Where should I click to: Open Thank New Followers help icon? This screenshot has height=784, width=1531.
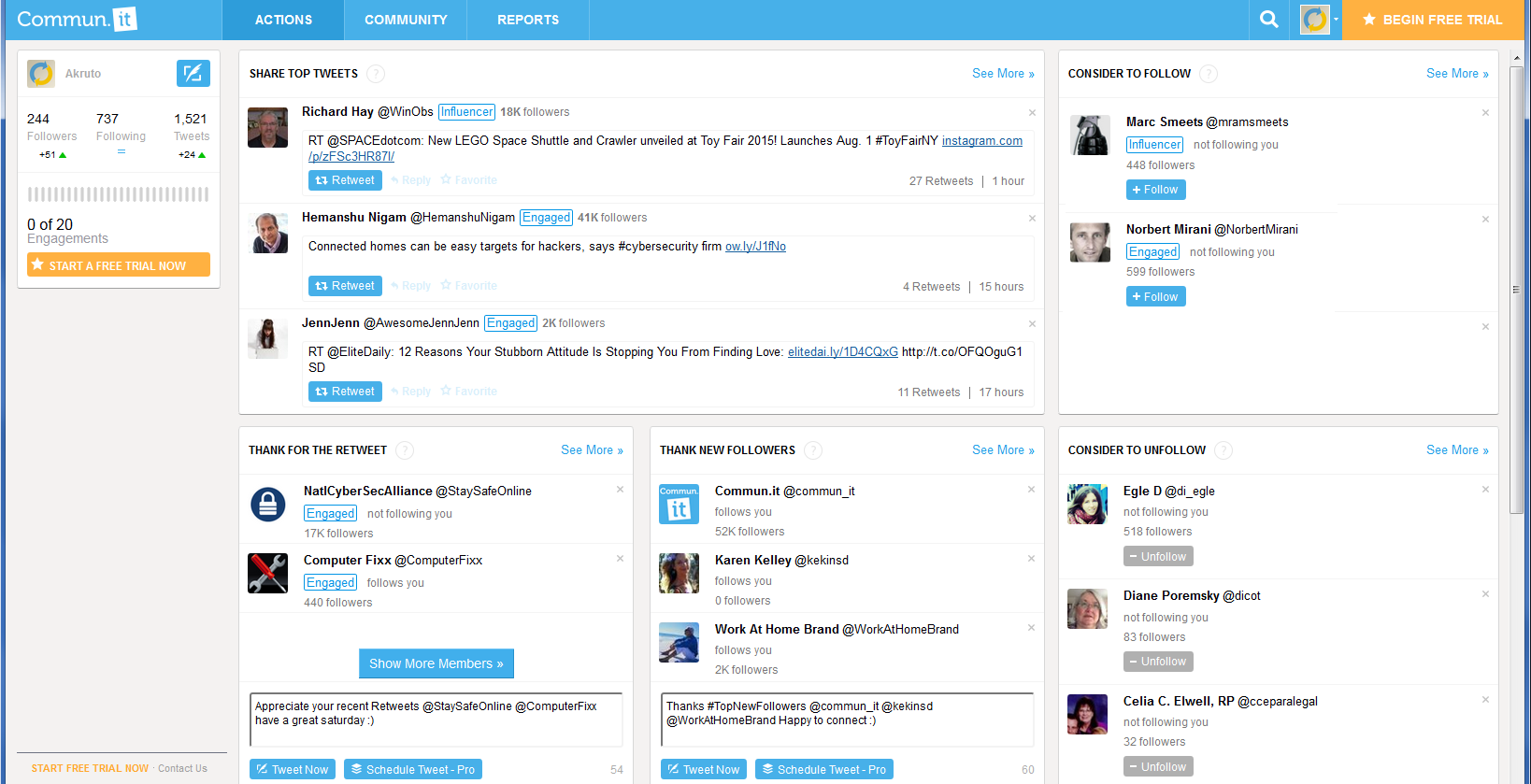[x=813, y=450]
